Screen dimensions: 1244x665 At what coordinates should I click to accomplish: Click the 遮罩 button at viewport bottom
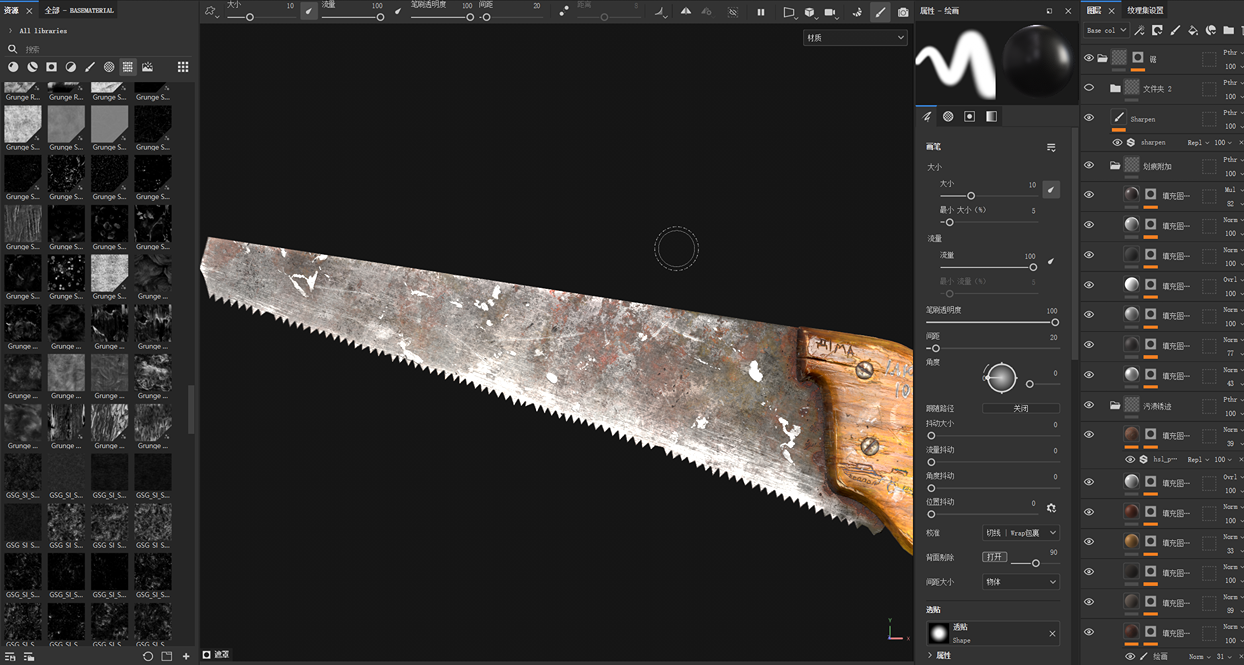pos(216,655)
